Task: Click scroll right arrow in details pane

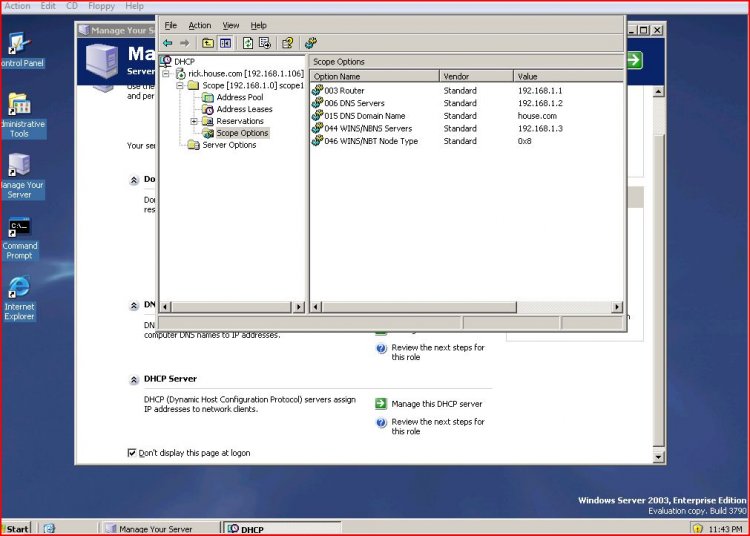Action: tap(617, 307)
